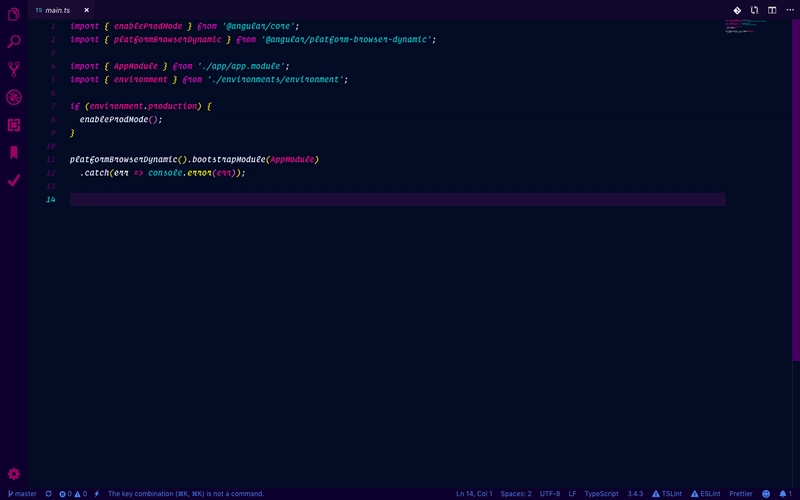Click the Synchronize Changes status icon

tap(48, 493)
